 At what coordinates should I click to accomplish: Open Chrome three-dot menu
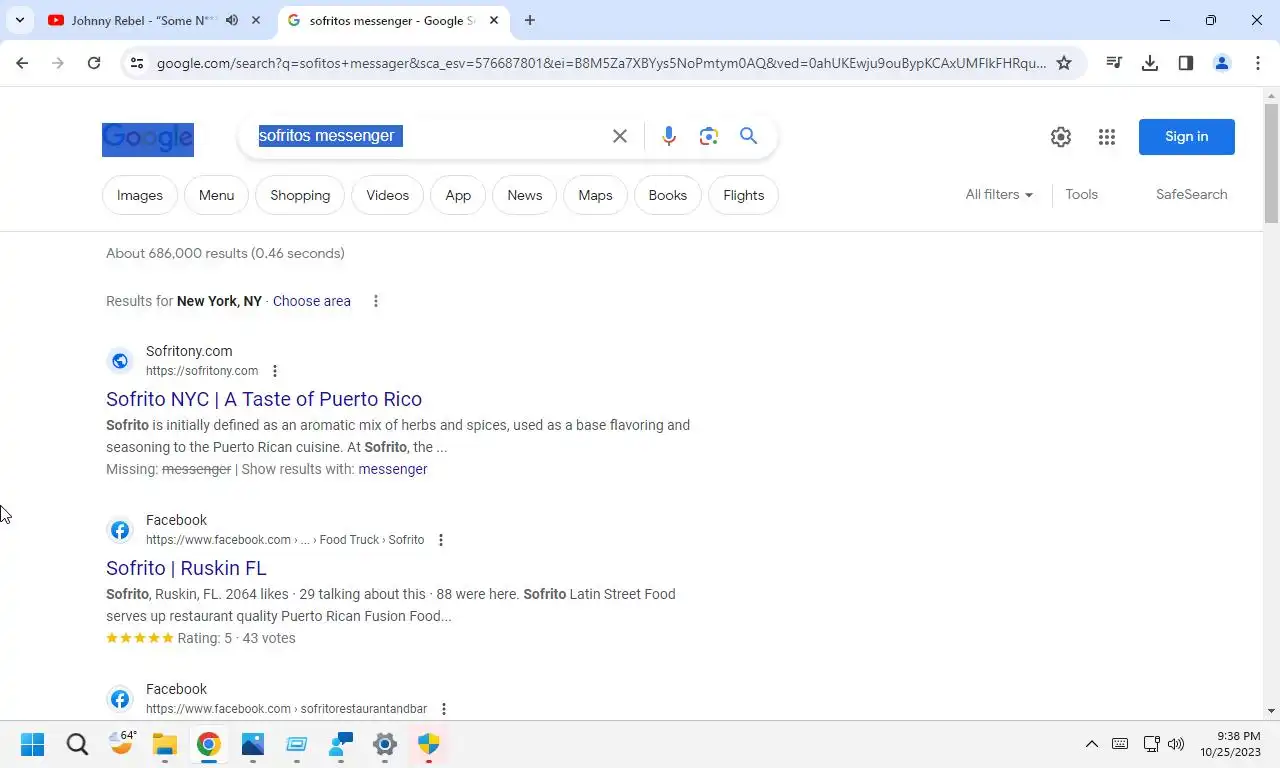1258,63
